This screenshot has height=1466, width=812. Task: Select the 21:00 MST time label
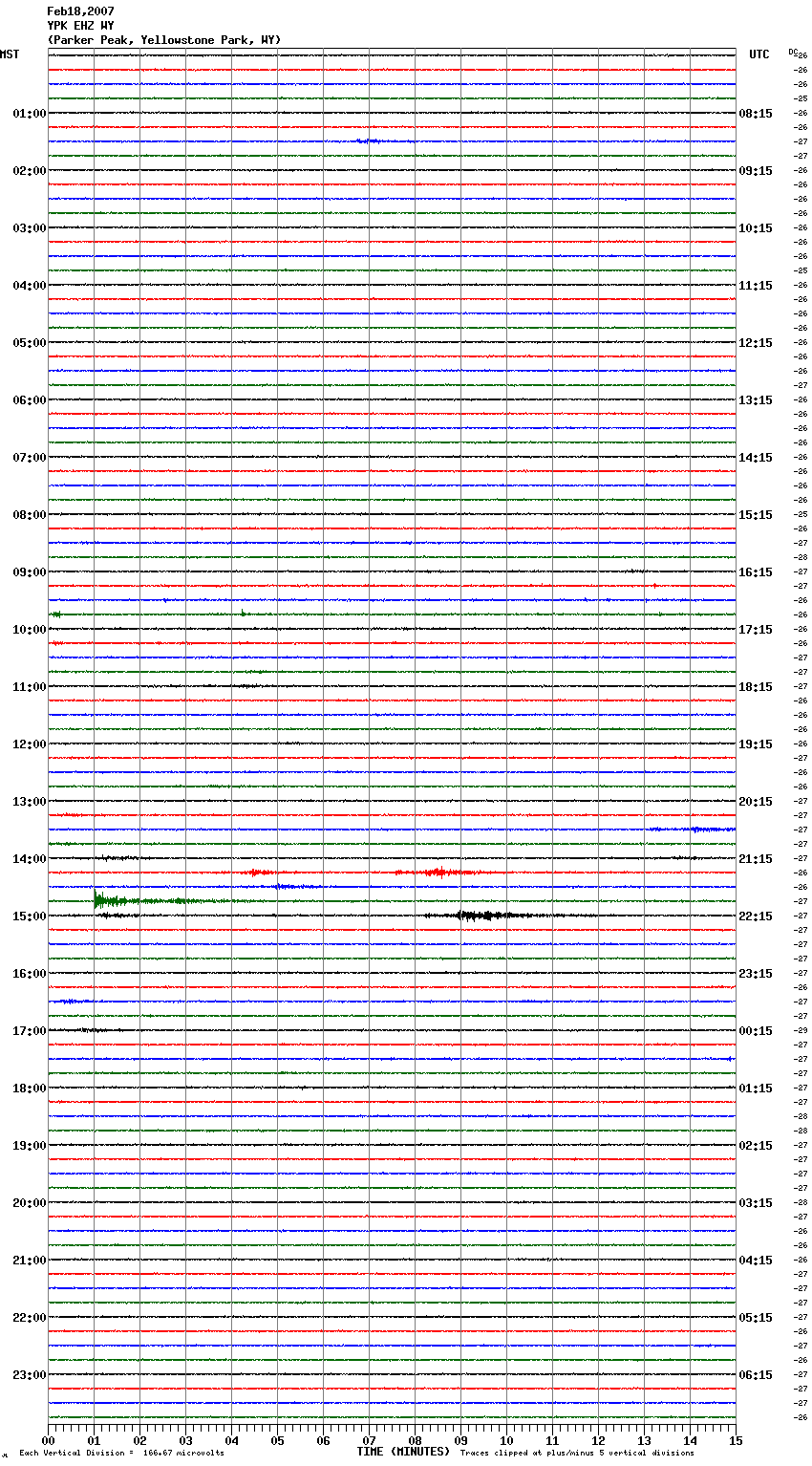pos(29,1261)
